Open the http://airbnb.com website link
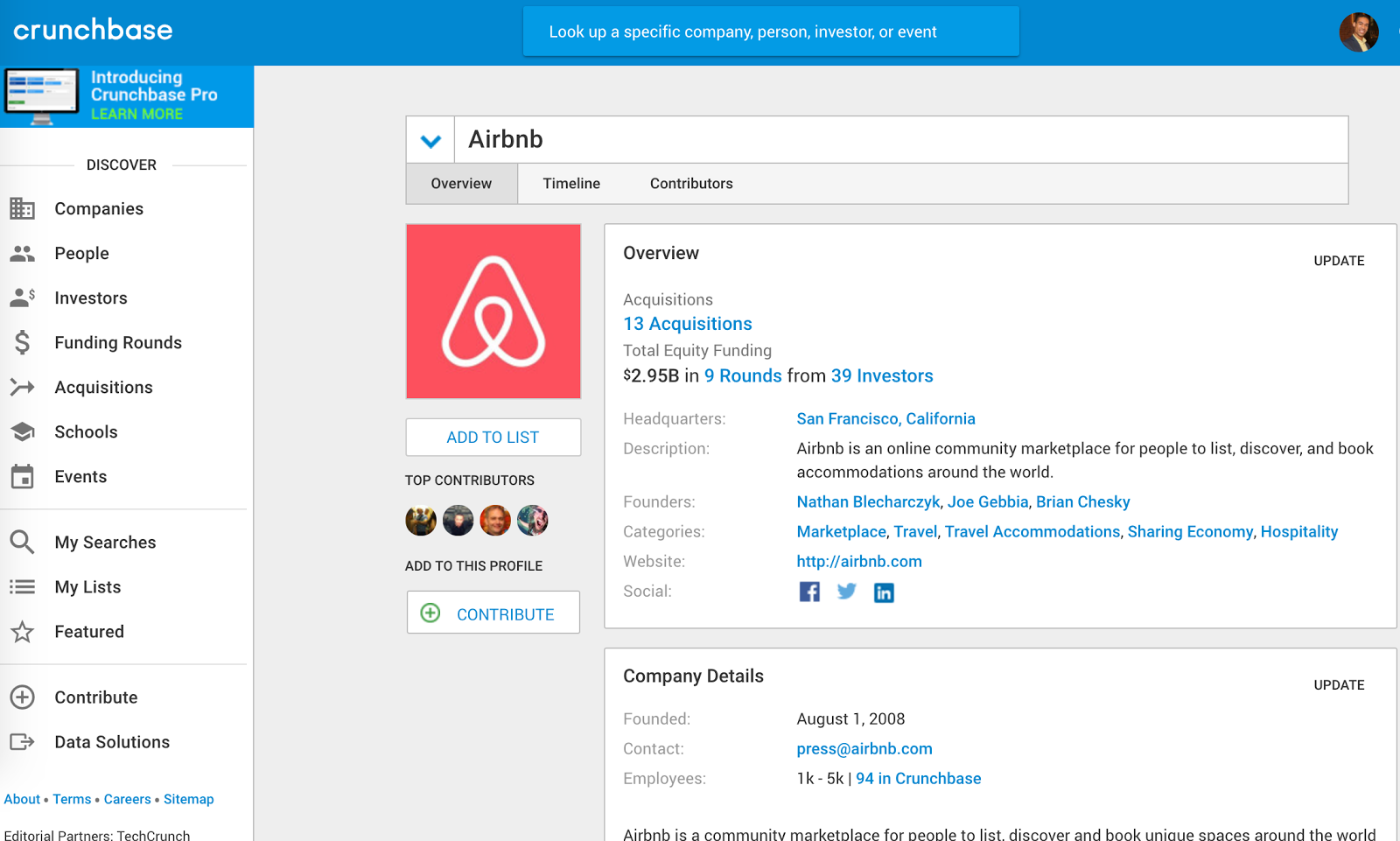The image size is (1400, 841). point(859,561)
